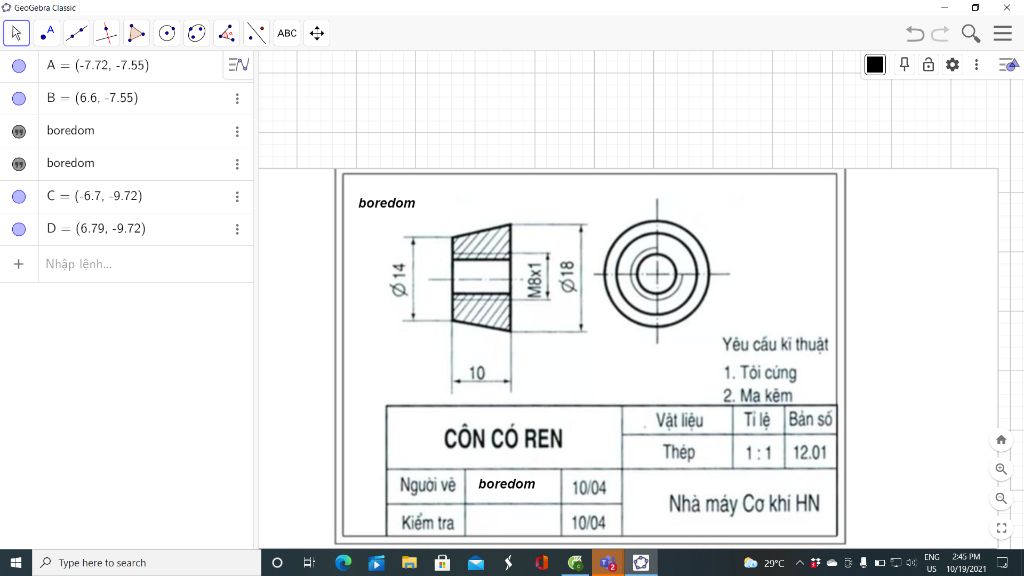The image size is (1024, 576).
Task: Enter fullscreen graphics view
Action: point(1000,528)
